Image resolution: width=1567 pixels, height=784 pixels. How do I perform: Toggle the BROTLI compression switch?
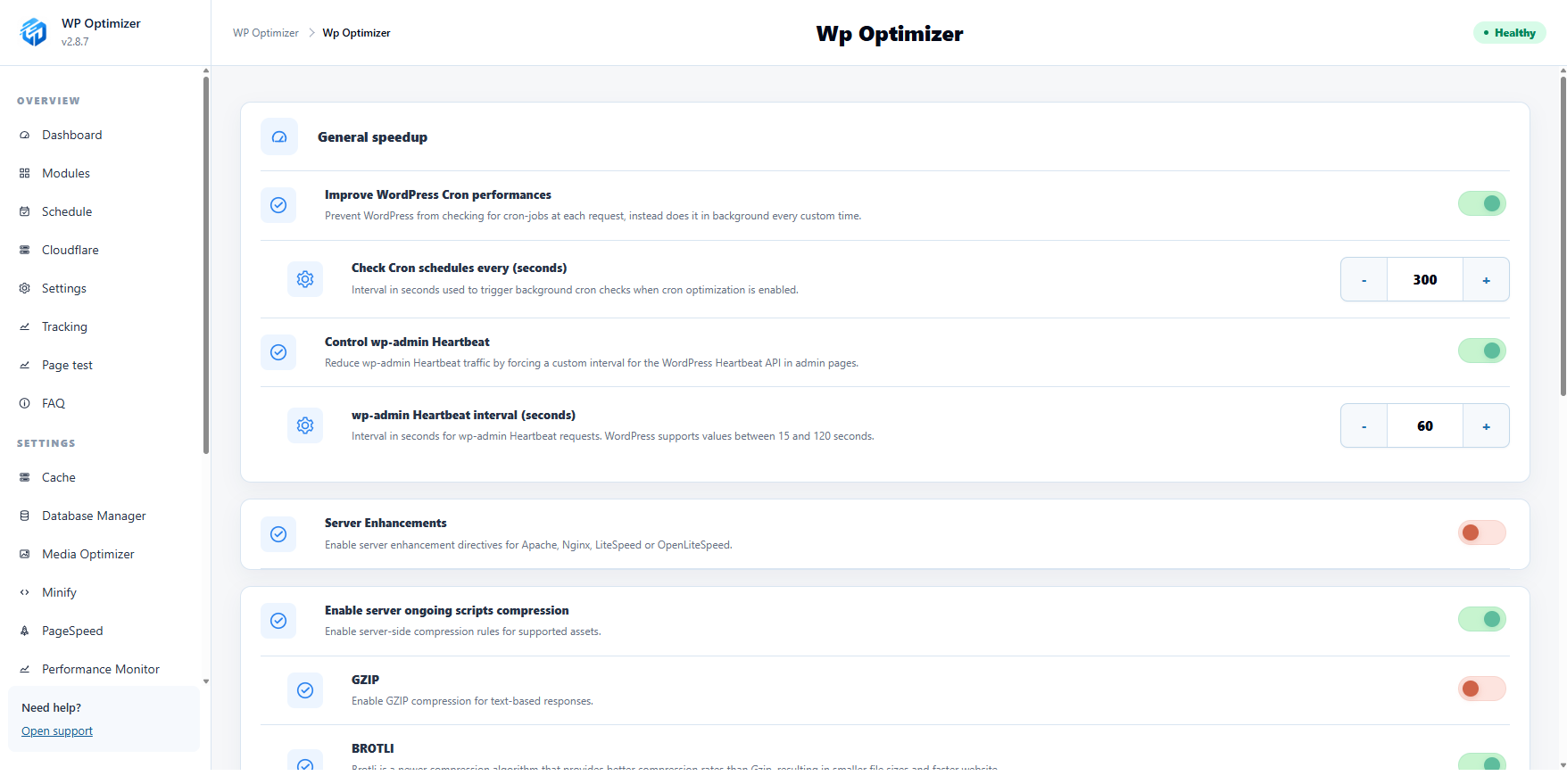pyautogui.click(x=1482, y=762)
